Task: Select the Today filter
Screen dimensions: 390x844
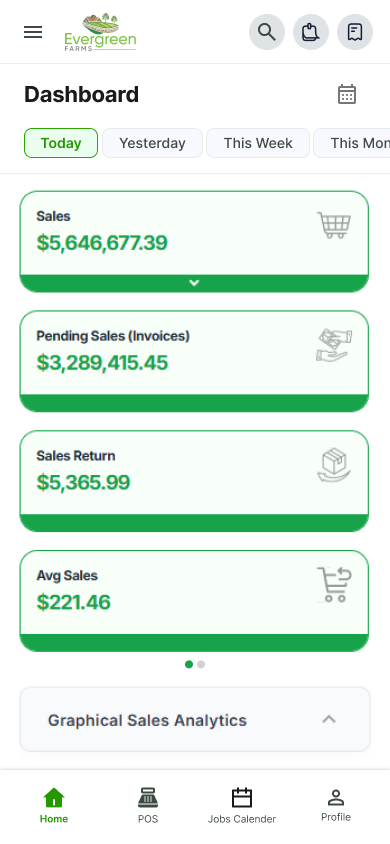Action: tap(61, 143)
